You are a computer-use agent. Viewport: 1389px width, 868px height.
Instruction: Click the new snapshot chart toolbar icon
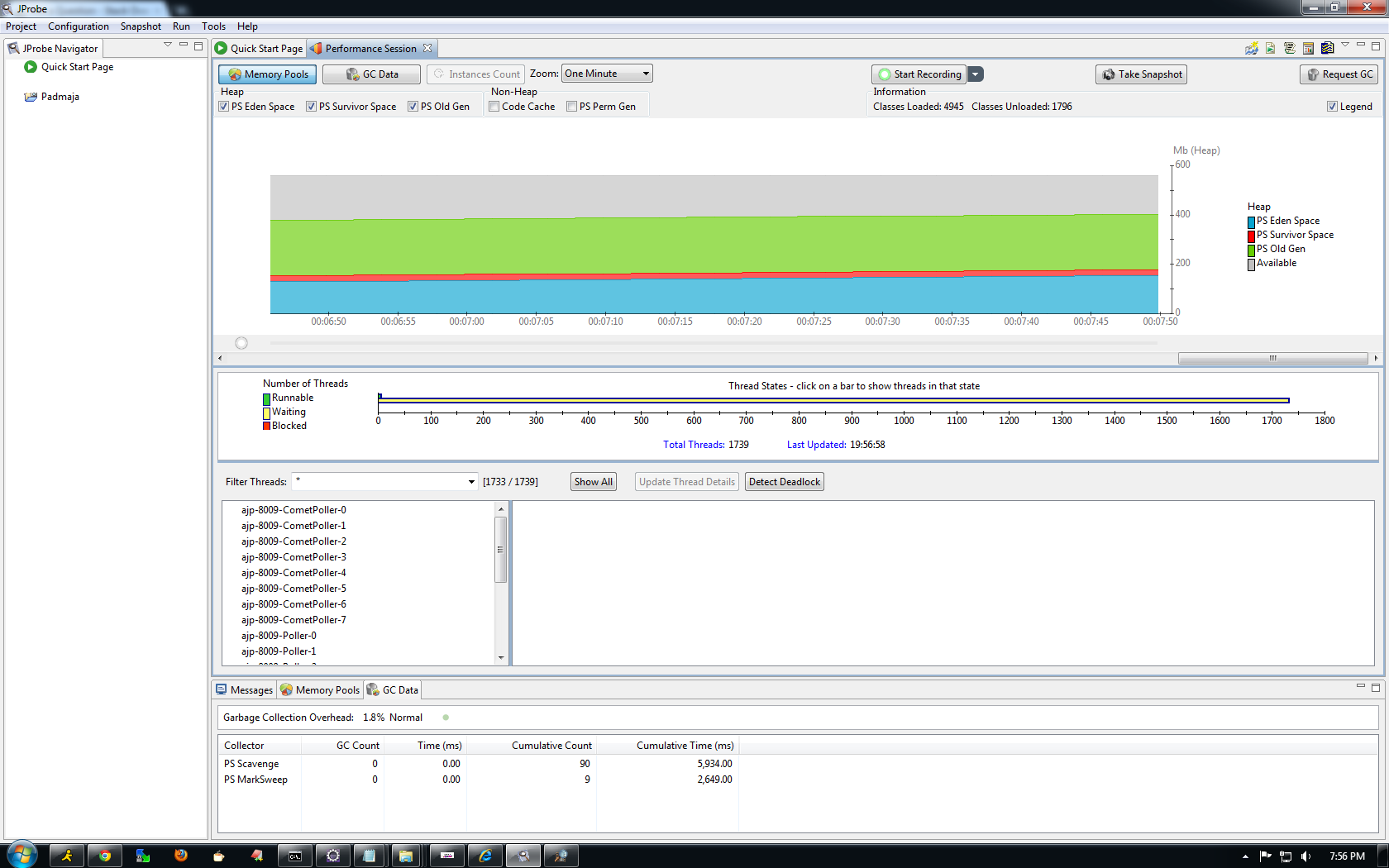(x=1252, y=48)
